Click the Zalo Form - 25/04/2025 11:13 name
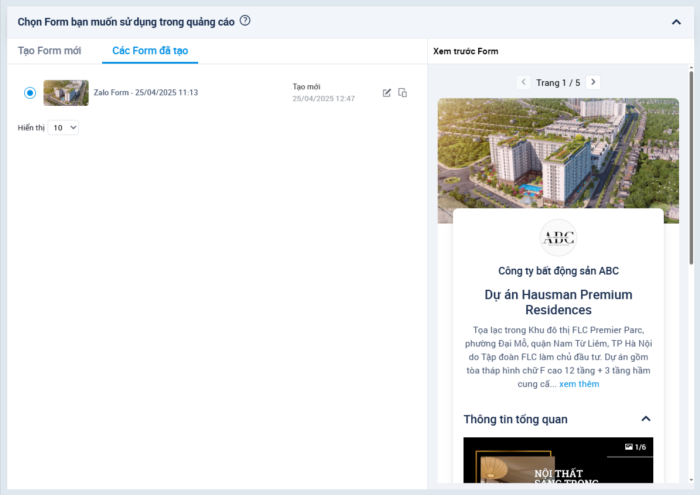 (x=146, y=92)
